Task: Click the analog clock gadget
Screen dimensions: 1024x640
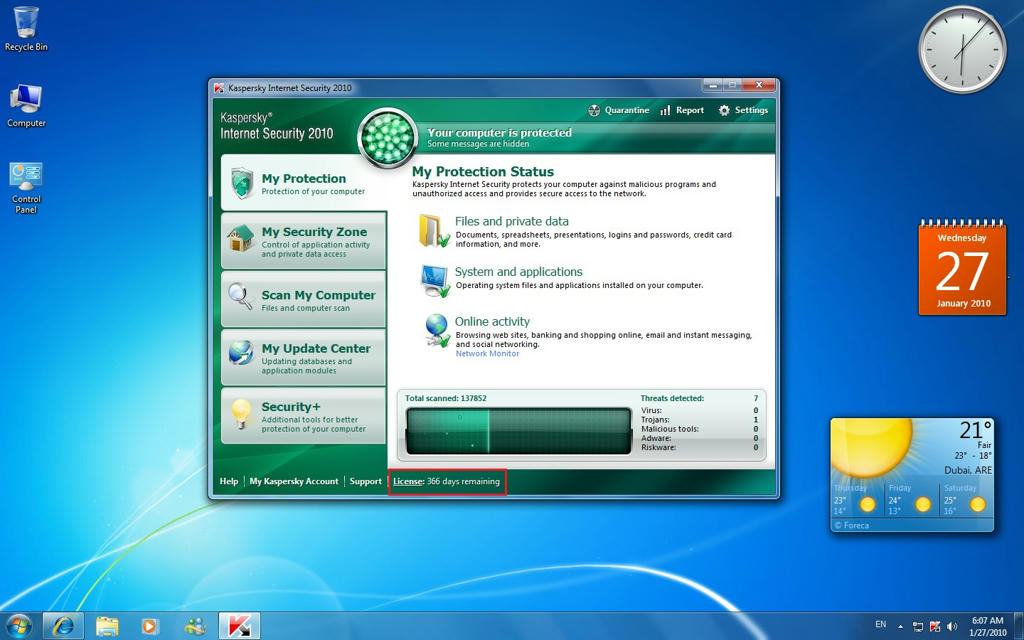Action: (963, 50)
